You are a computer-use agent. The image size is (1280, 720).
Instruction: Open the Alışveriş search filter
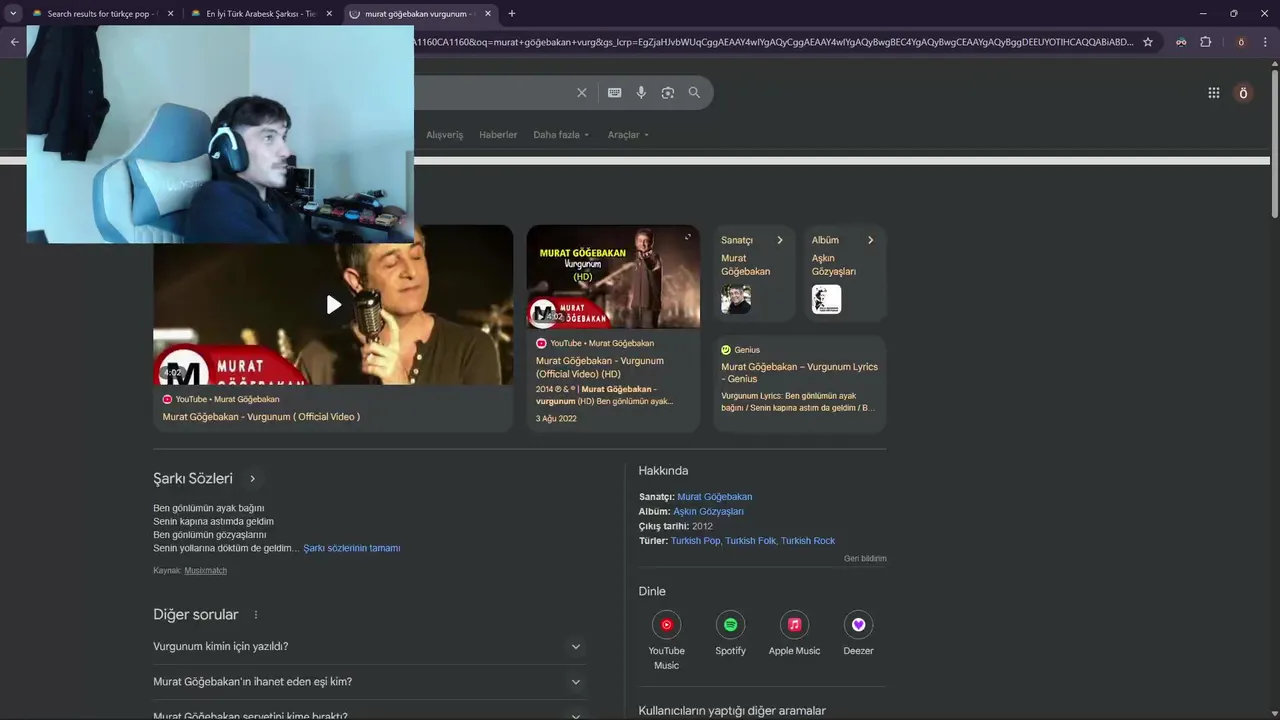coord(445,135)
